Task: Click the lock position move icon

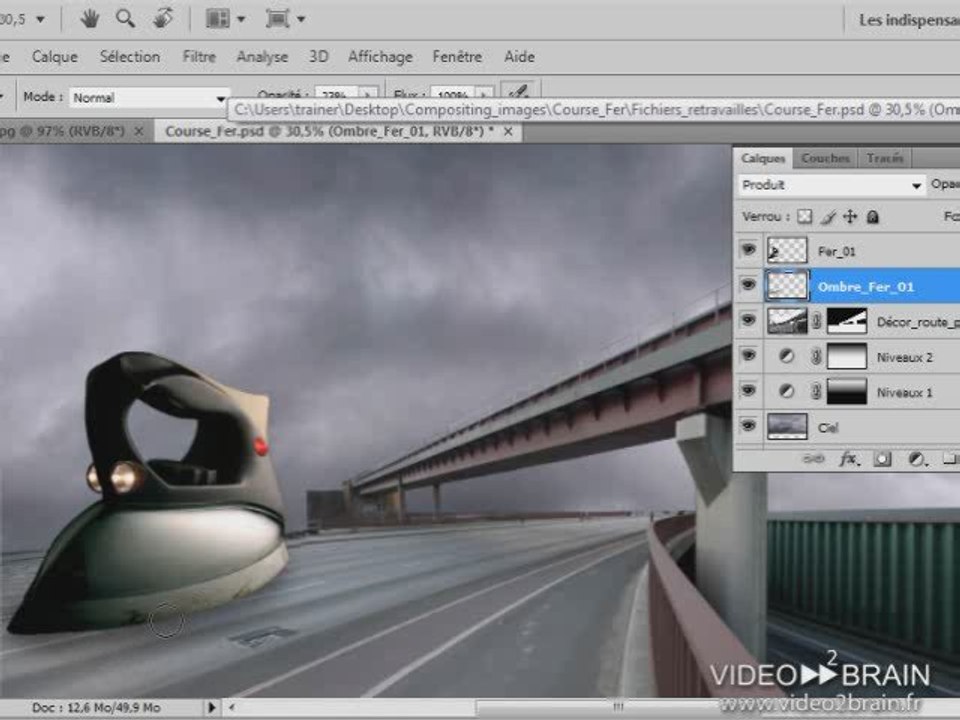Action: [850, 217]
